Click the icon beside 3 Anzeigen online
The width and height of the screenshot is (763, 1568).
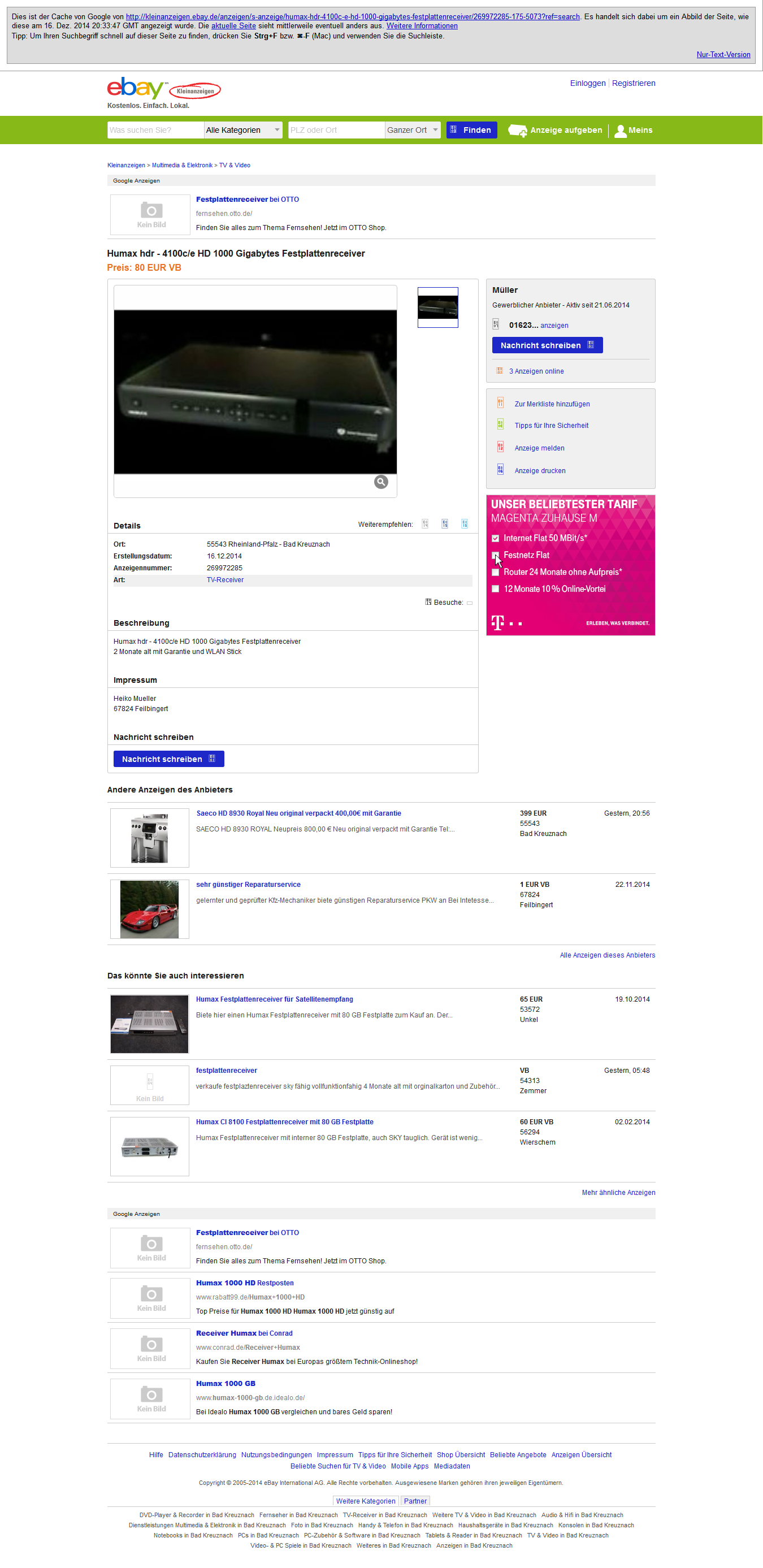pos(500,371)
